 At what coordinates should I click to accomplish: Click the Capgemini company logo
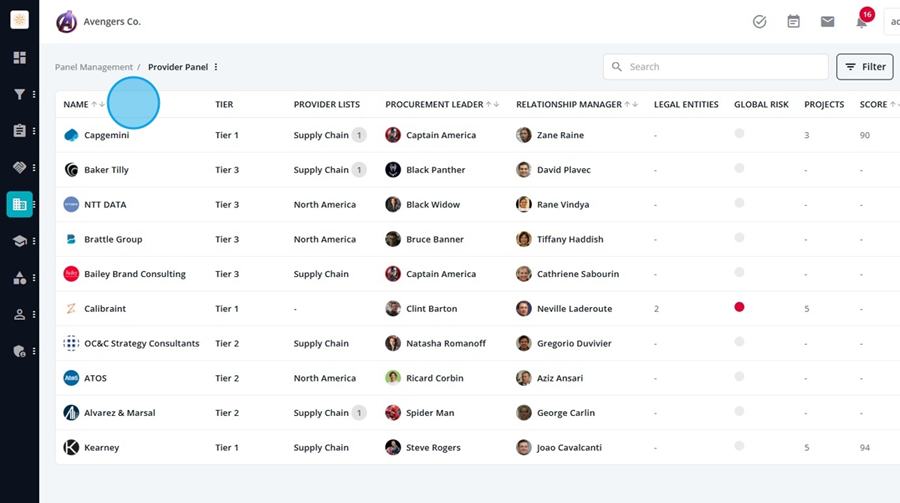[71, 136]
